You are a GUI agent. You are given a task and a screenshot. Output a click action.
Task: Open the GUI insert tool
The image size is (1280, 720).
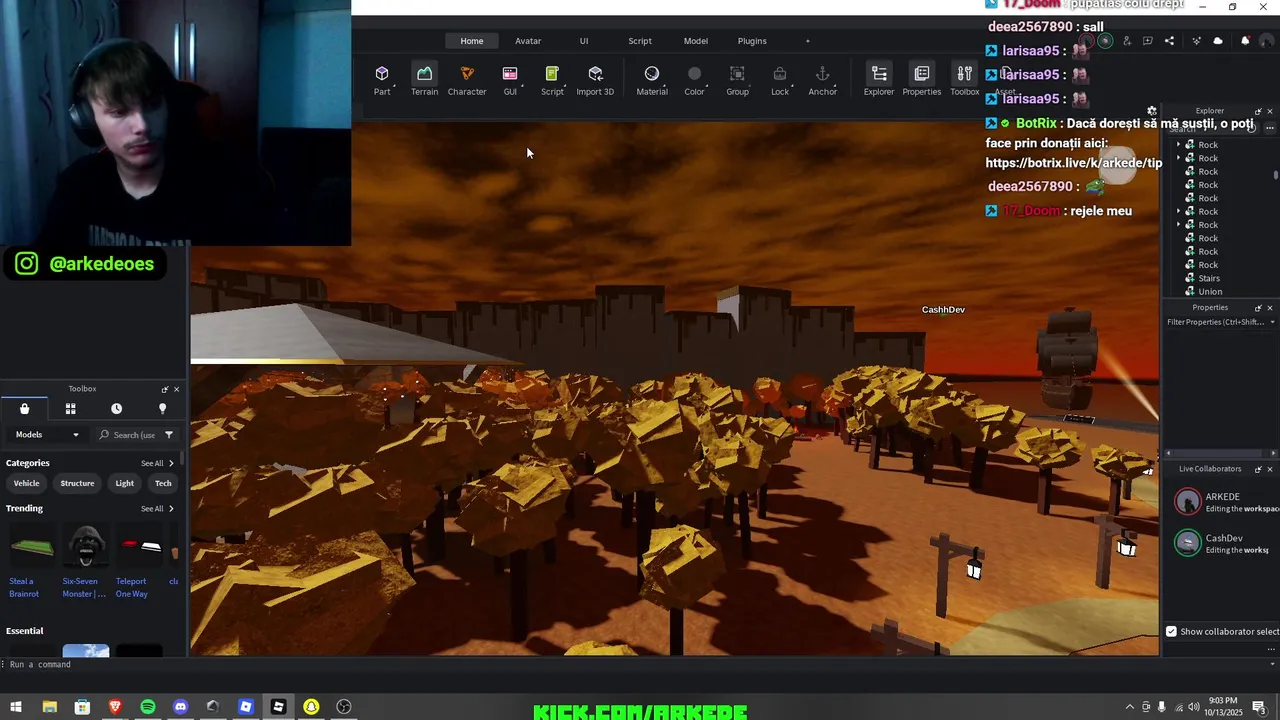510,80
